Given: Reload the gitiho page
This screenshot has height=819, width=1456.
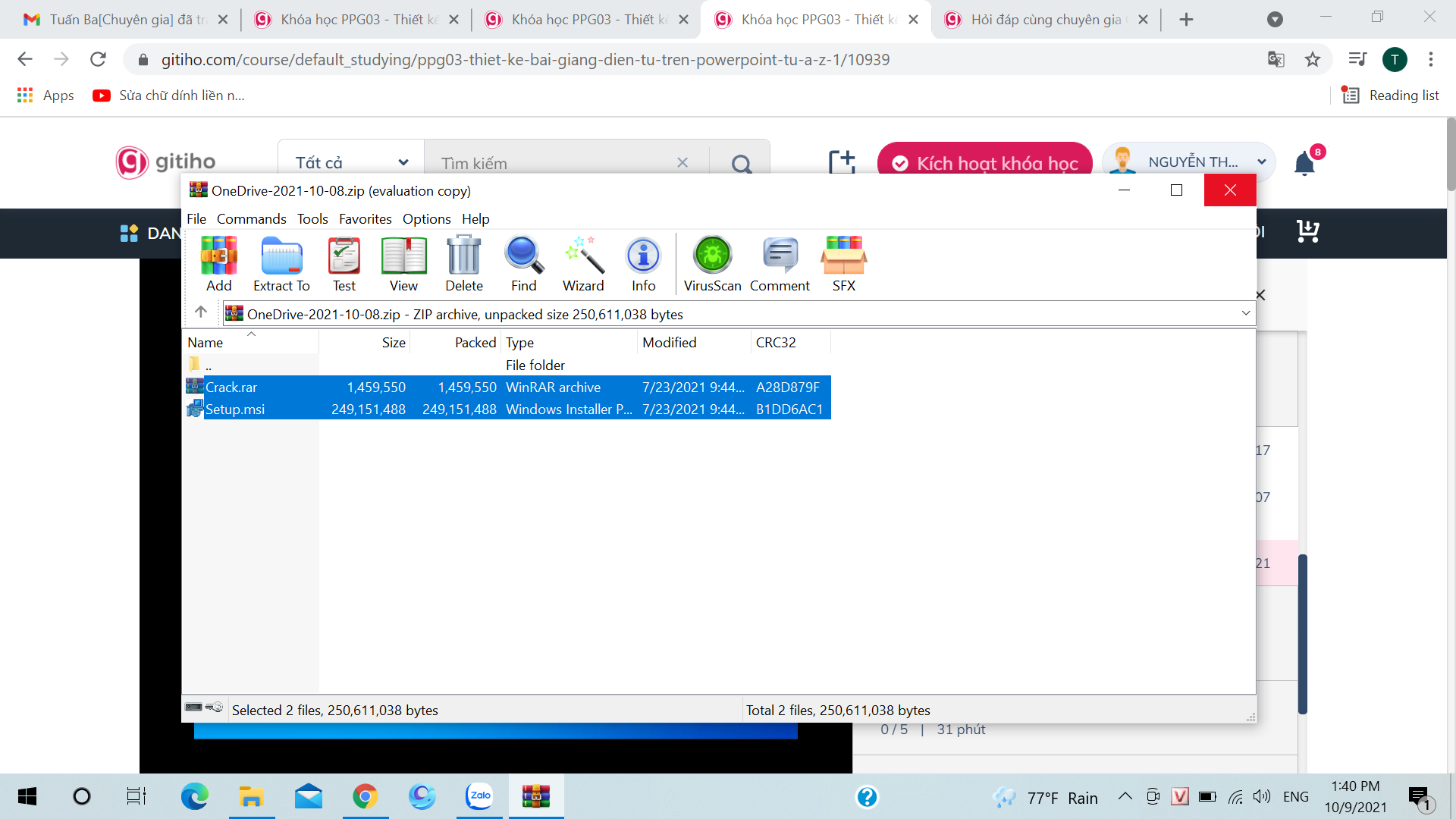Looking at the screenshot, I should (x=98, y=59).
